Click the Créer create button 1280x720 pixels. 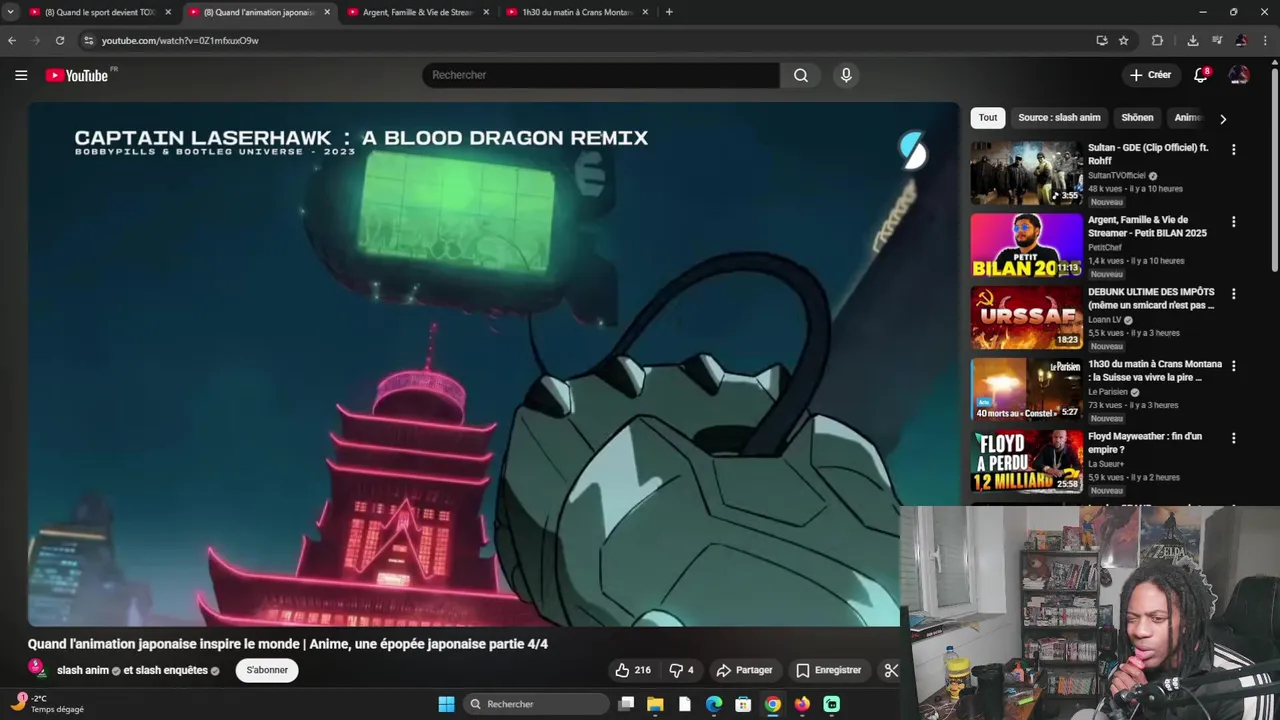coord(1150,75)
